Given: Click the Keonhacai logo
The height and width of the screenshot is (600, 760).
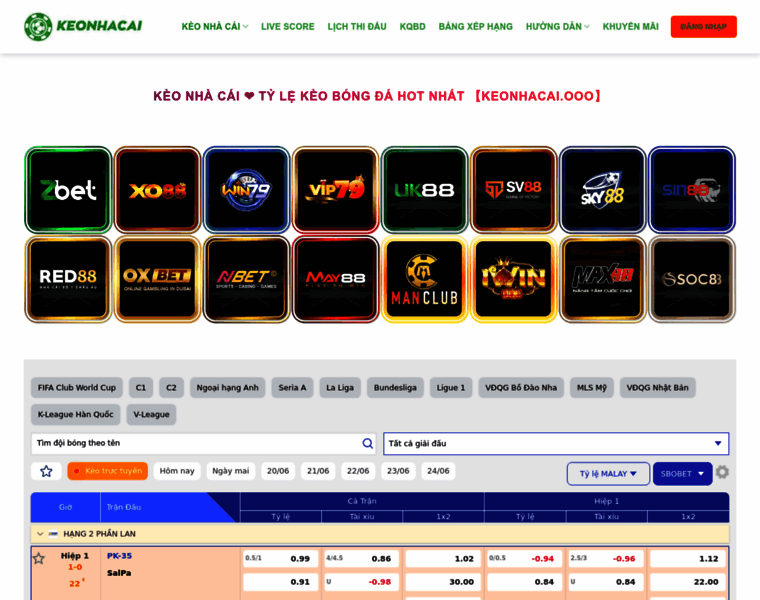Looking at the screenshot, I should (83, 26).
